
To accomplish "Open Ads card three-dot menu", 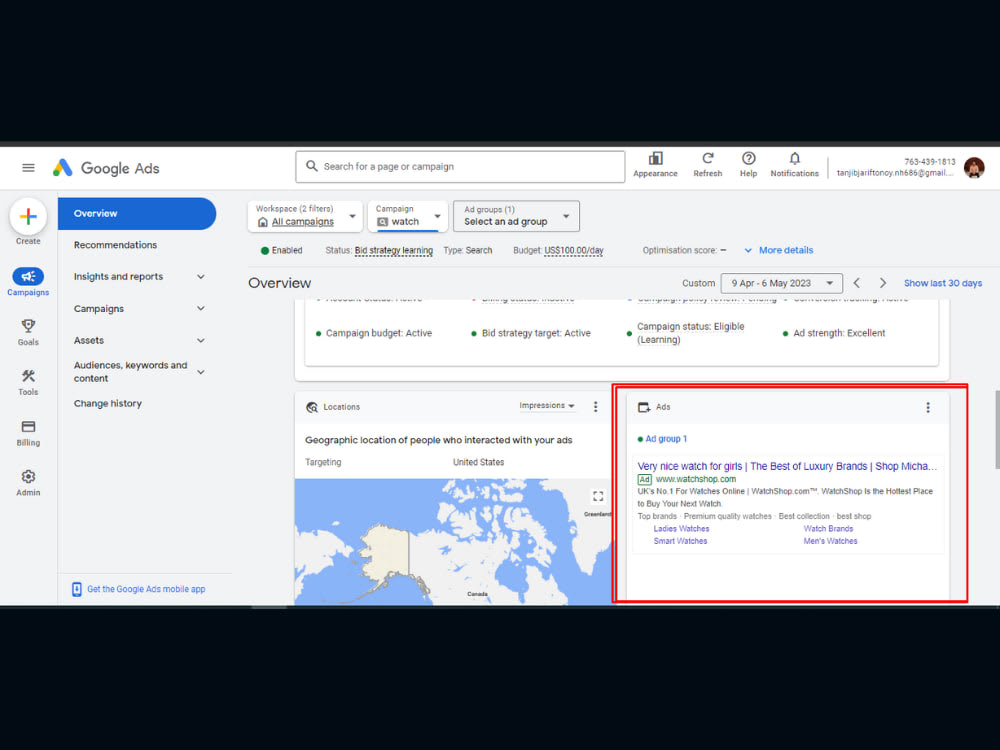I will 928,407.
